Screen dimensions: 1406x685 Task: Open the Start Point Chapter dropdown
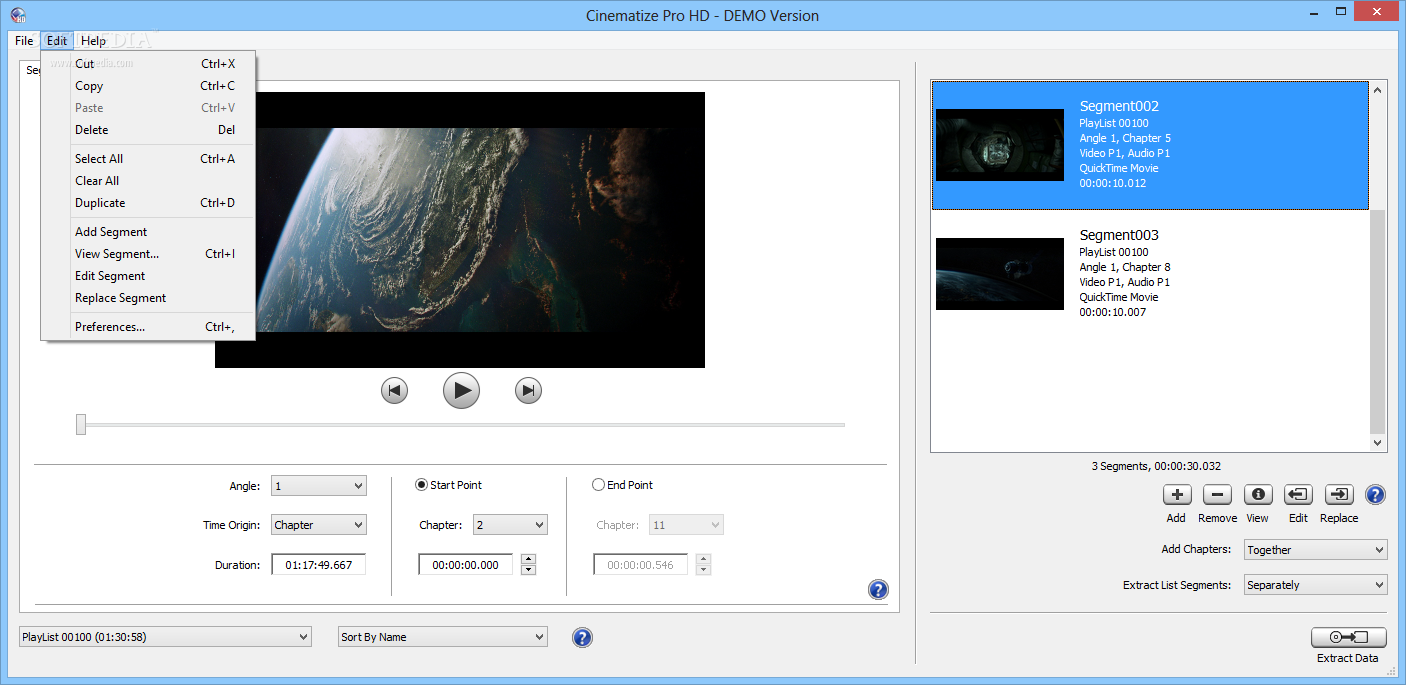click(510, 525)
